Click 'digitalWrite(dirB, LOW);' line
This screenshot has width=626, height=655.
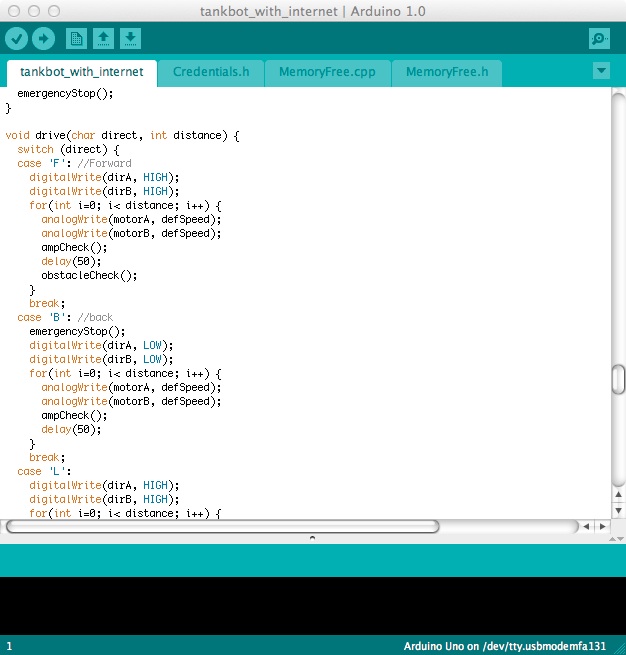pos(101,360)
